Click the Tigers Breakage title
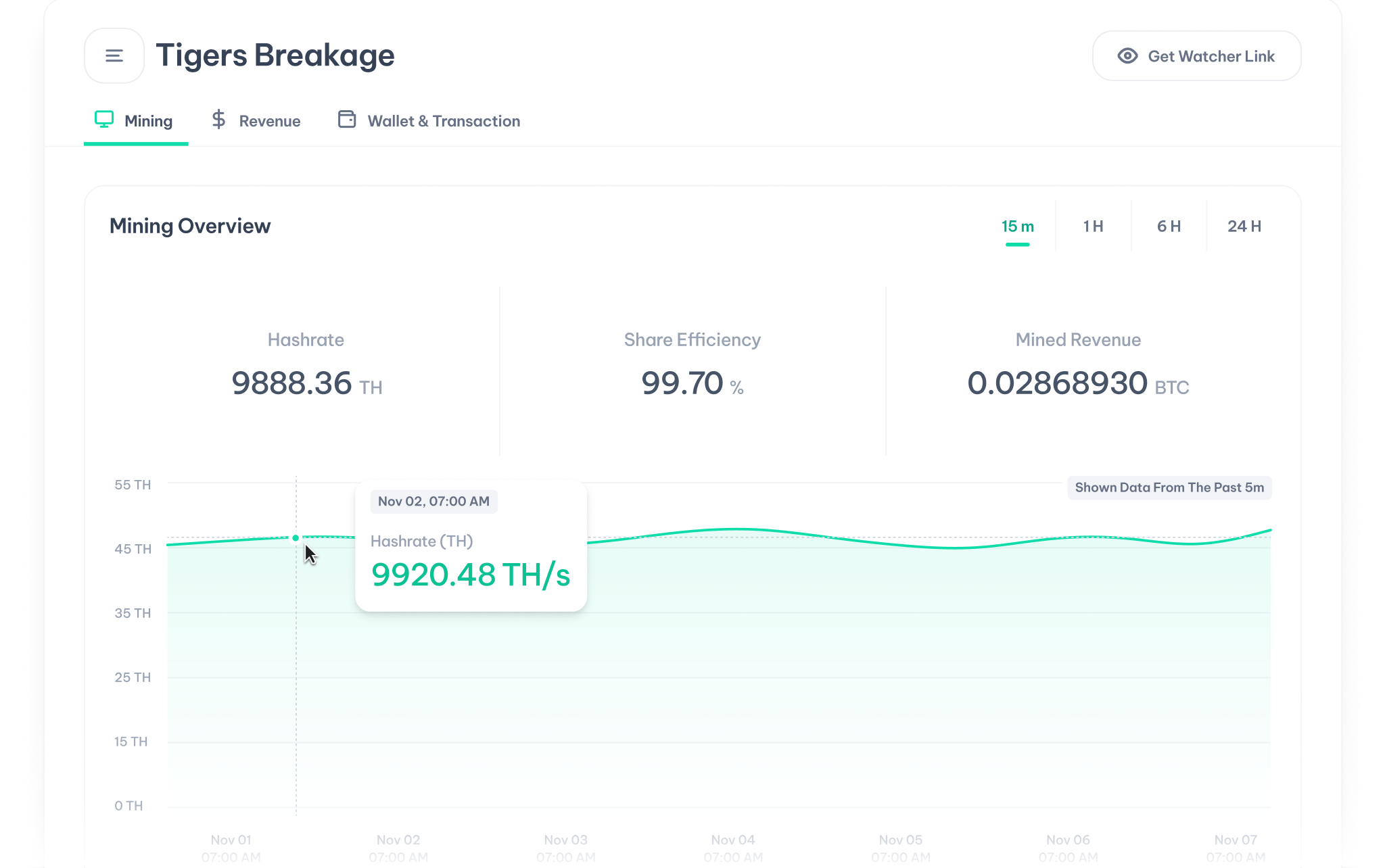1385x868 pixels. 275,55
